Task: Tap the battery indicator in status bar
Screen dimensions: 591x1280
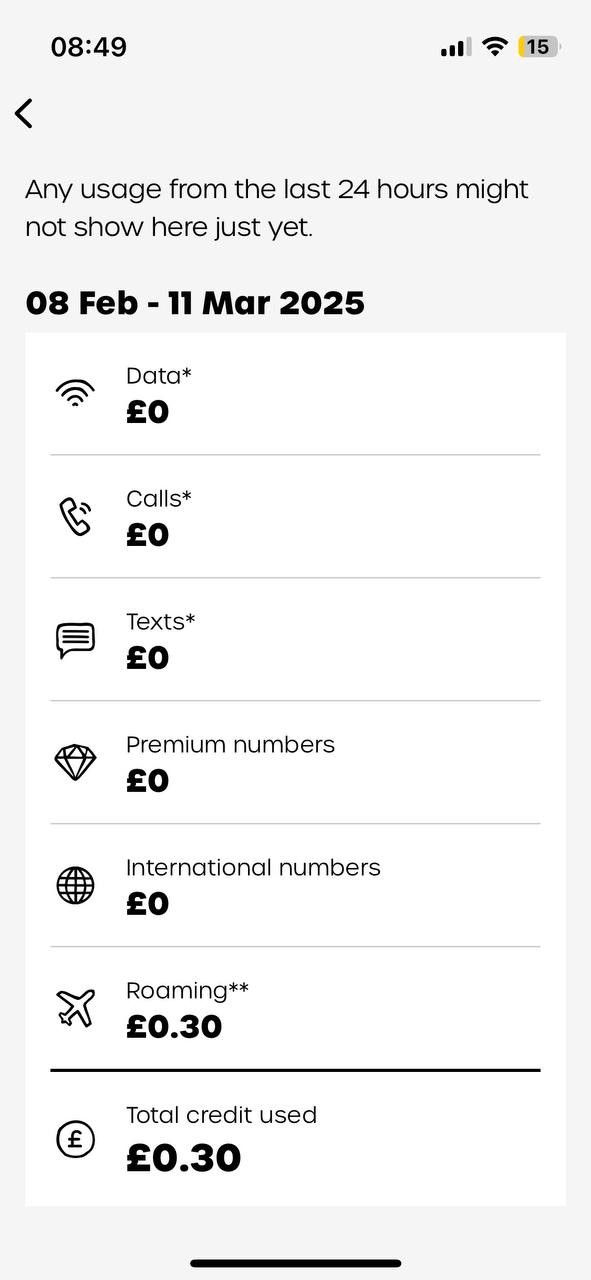Action: [x=539, y=46]
